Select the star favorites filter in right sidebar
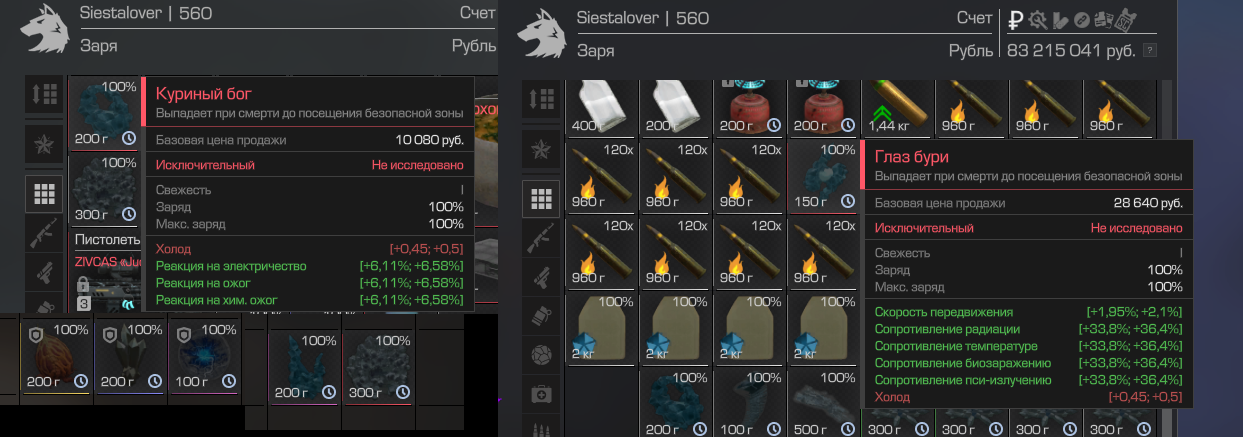Screen dimensions: 1243x437 [x=542, y=150]
